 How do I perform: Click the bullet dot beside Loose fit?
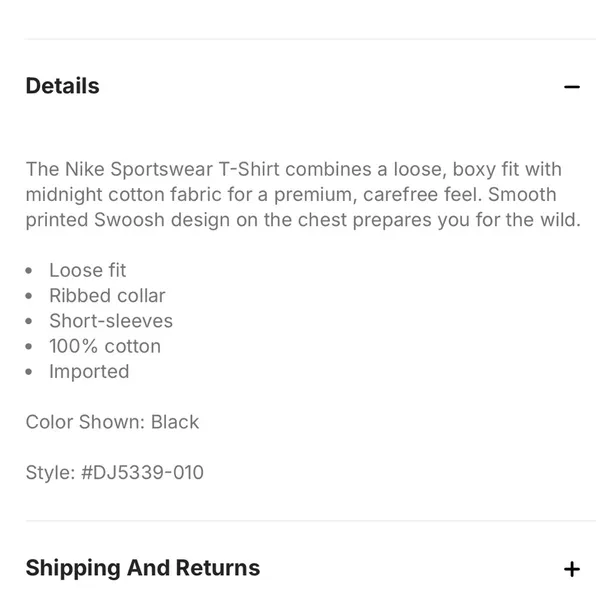[29, 271]
